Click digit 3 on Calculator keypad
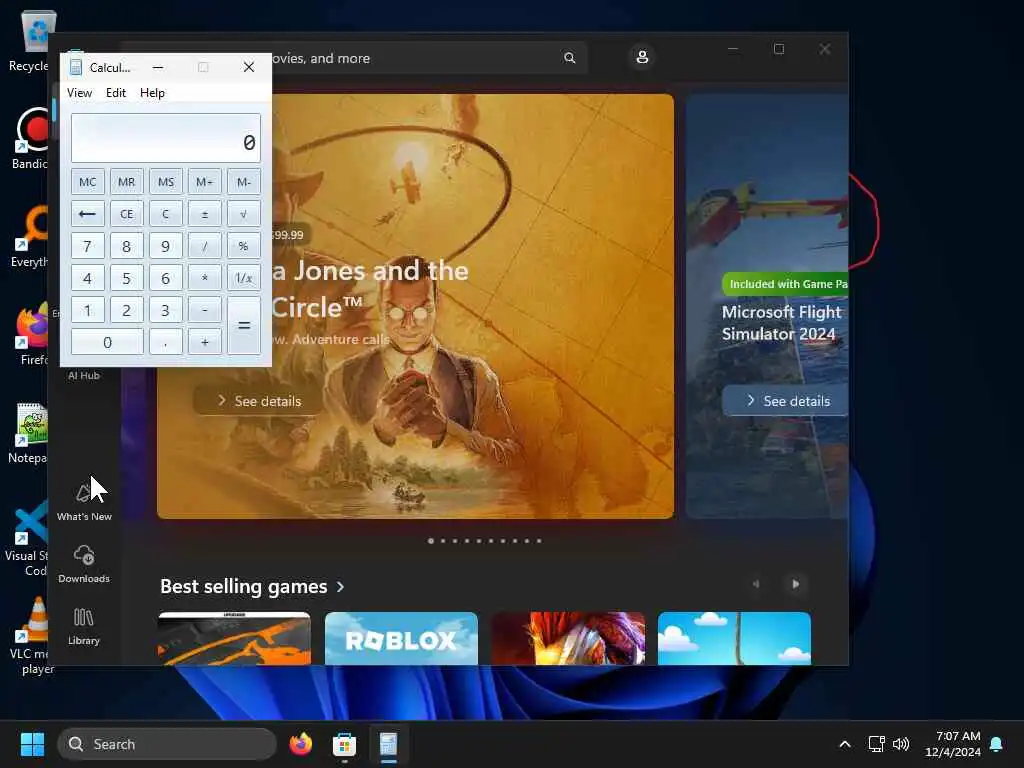Image resolution: width=1024 pixels, height=768 pixels. (x=166, y=310)
